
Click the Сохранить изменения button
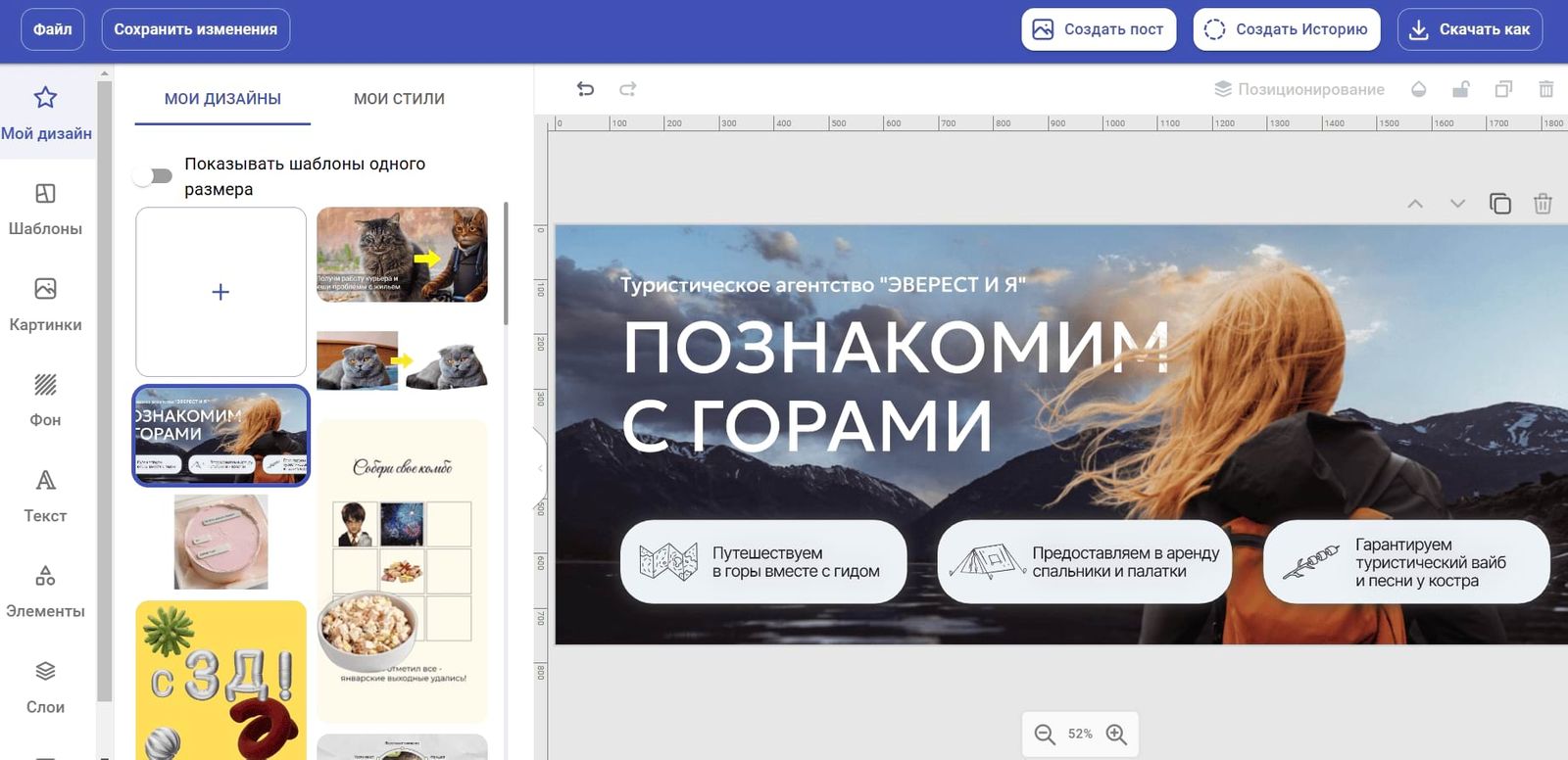pyautogui.click(x=196, y=29)
